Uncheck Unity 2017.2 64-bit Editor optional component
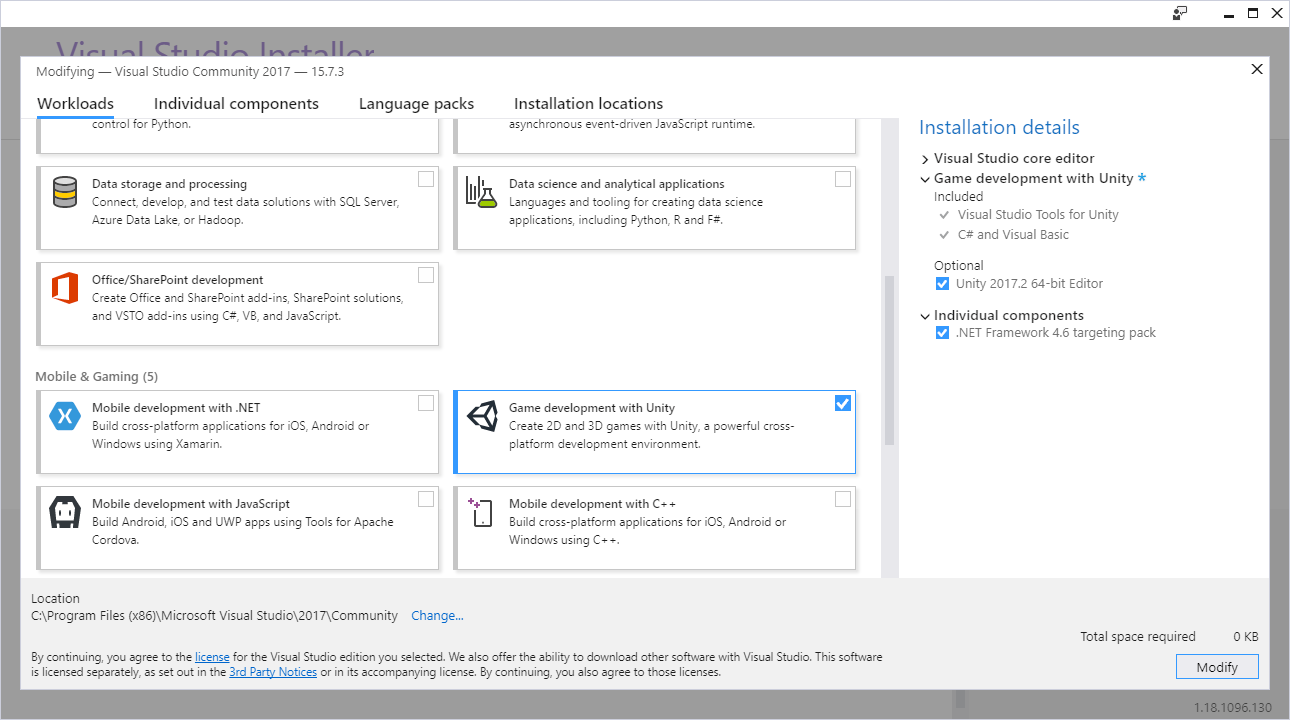Viewport: 1290px width, 720px height. 942,283
